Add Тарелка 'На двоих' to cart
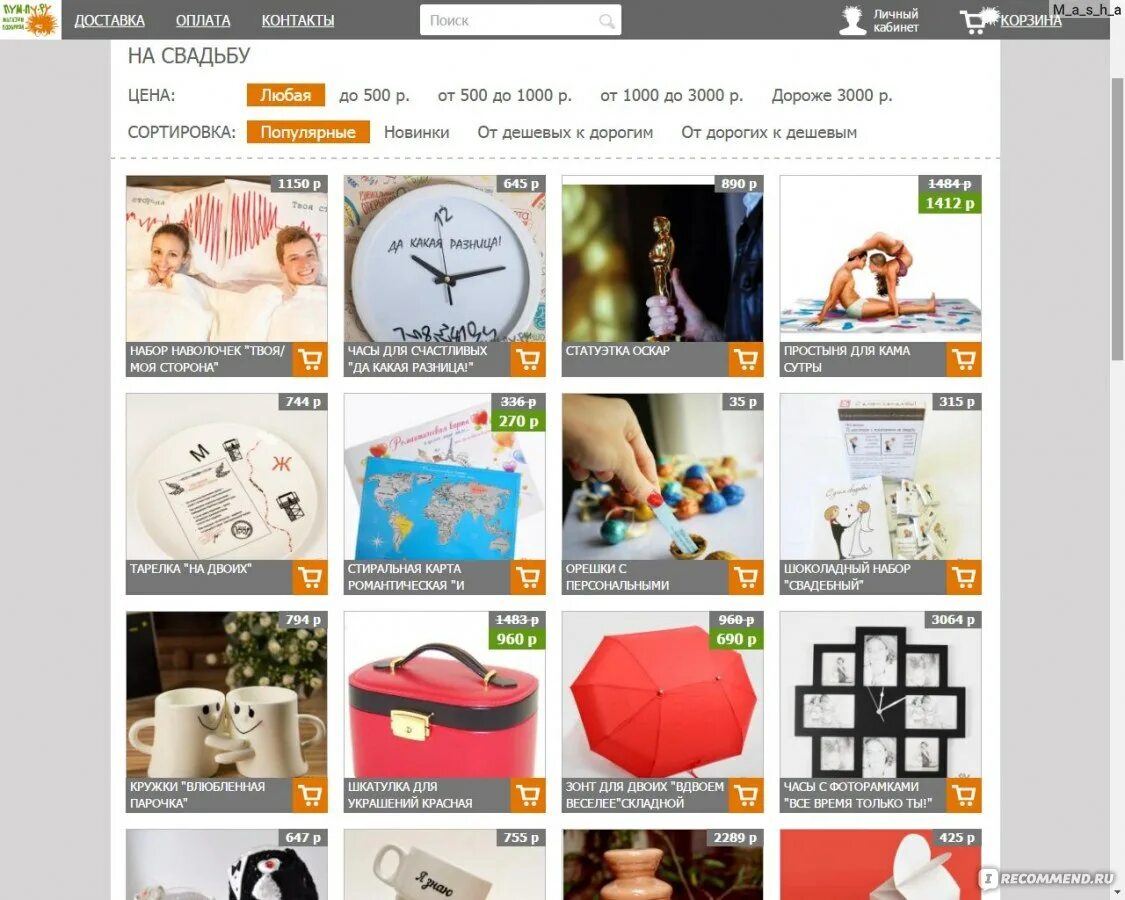The width and height of the screenshot is (1125, 900). 311,577
